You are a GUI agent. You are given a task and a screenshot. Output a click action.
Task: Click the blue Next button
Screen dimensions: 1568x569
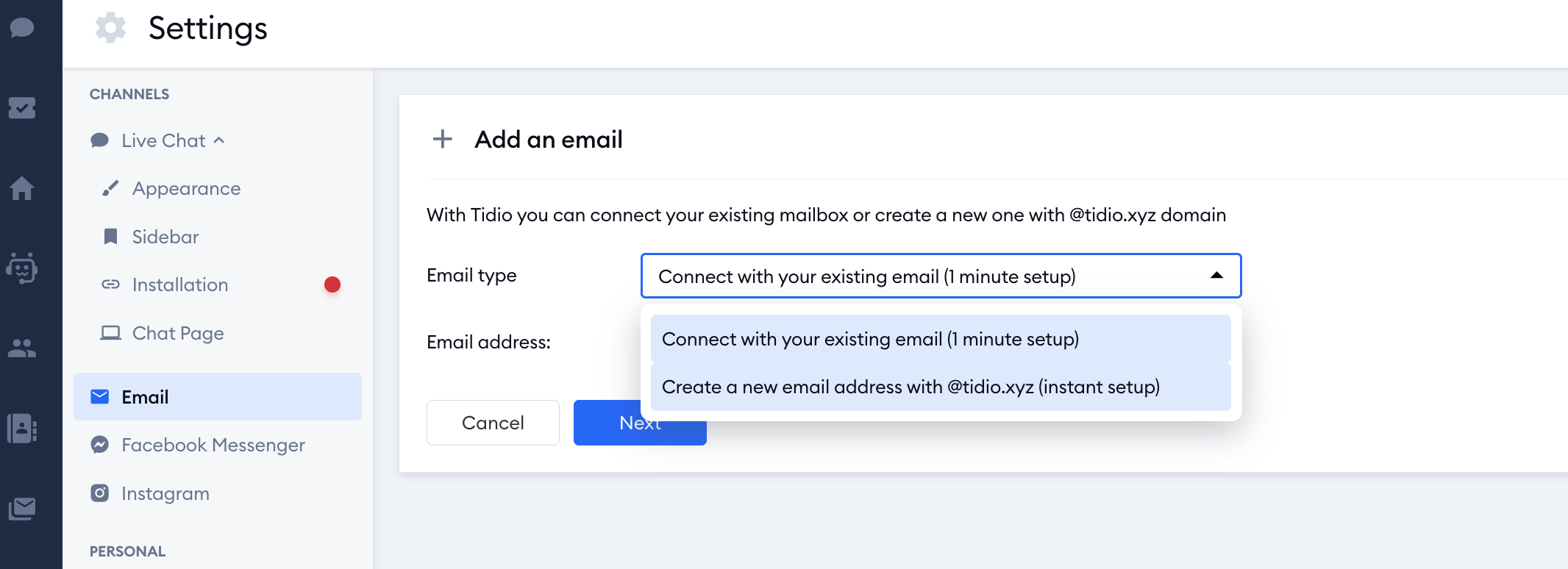tap(640, 423)
